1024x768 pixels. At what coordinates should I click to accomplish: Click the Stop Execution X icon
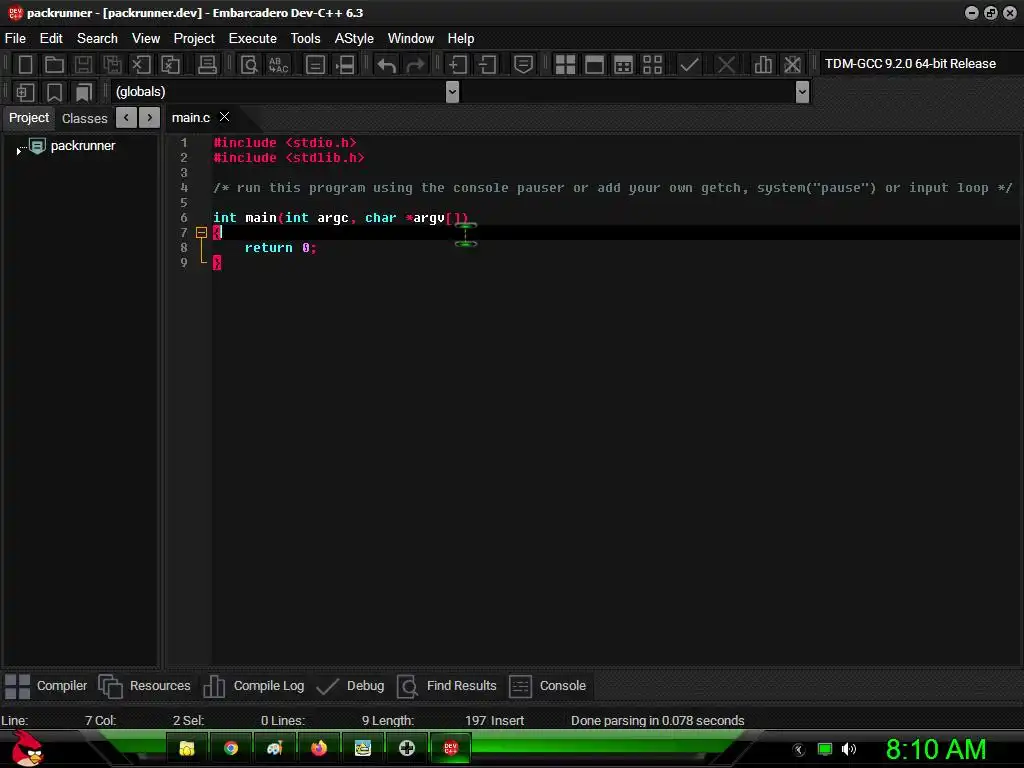[726, 64]
